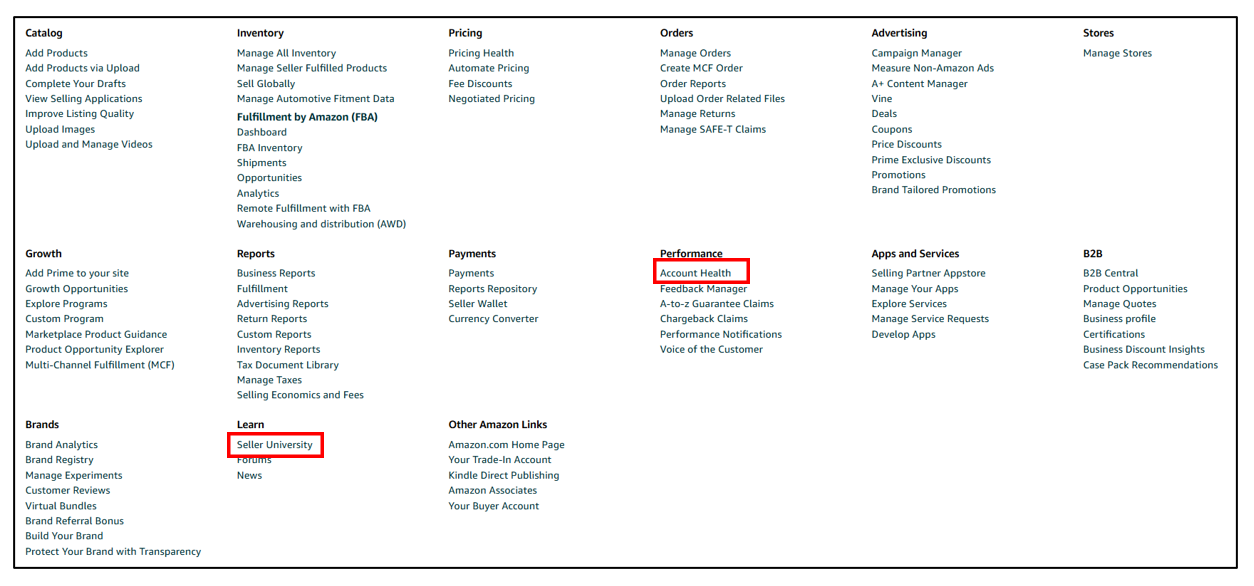
Task: Open Account Health under Performance
Action: pos(696,273)
